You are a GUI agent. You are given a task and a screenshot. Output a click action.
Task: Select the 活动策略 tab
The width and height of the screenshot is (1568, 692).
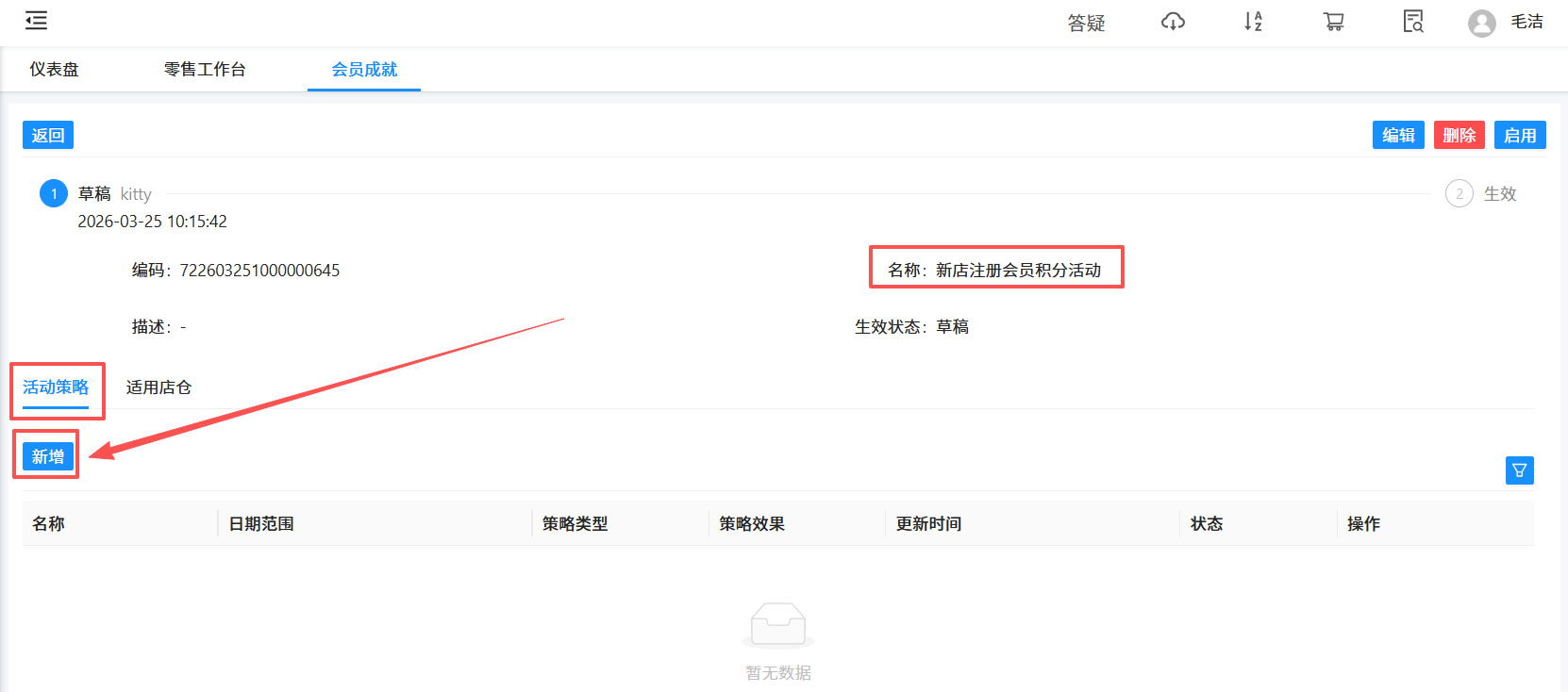point(56,387)
